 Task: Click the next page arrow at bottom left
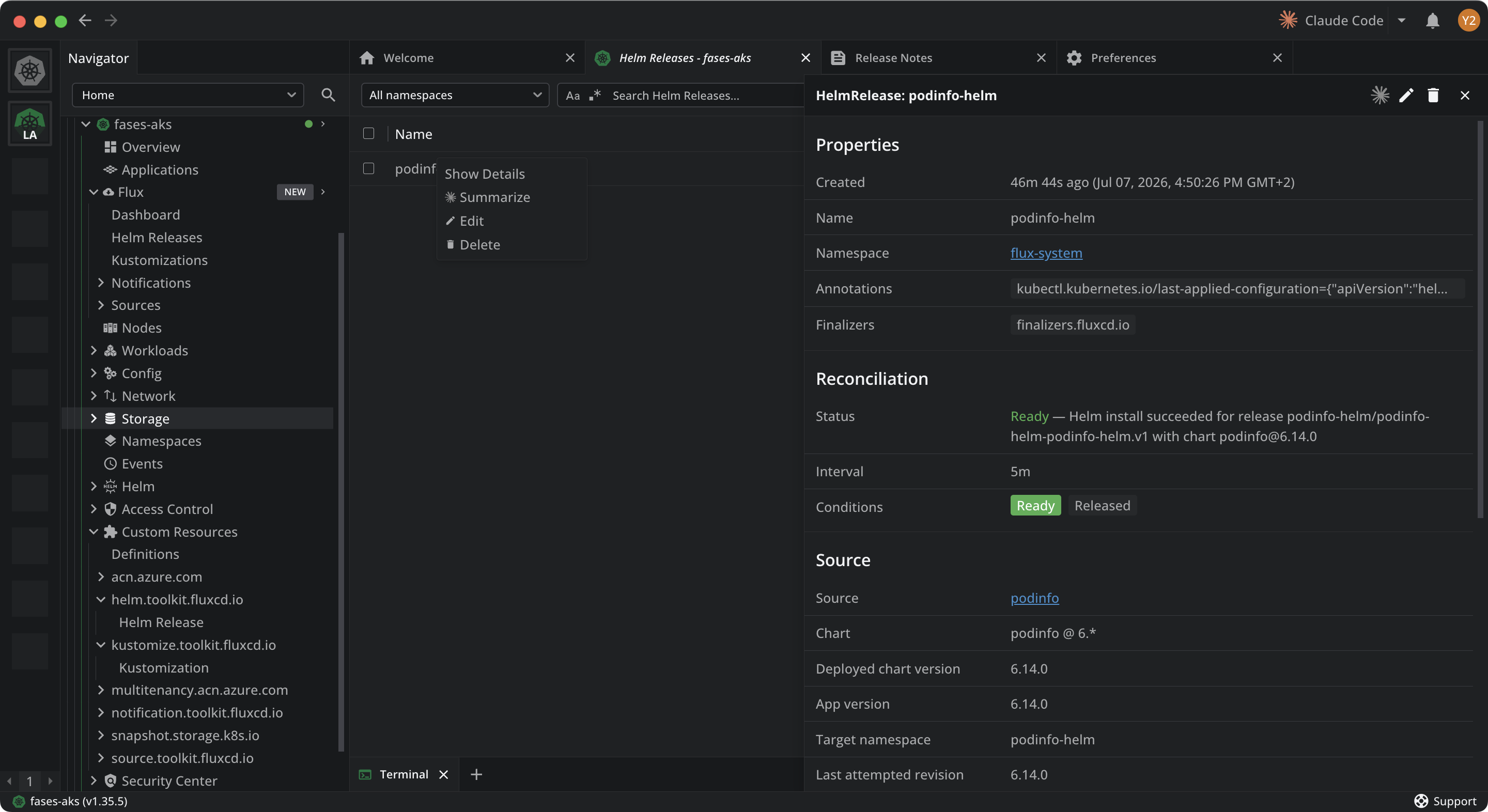50,782
